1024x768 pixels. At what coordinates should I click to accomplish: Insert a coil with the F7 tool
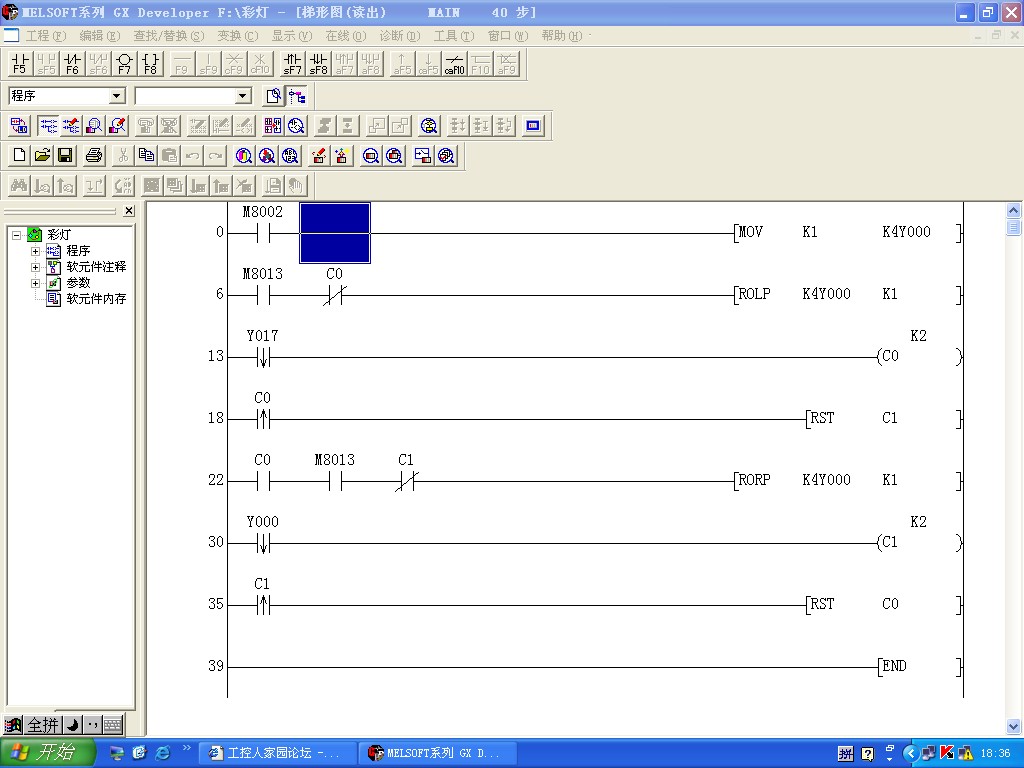coord(124,65)
